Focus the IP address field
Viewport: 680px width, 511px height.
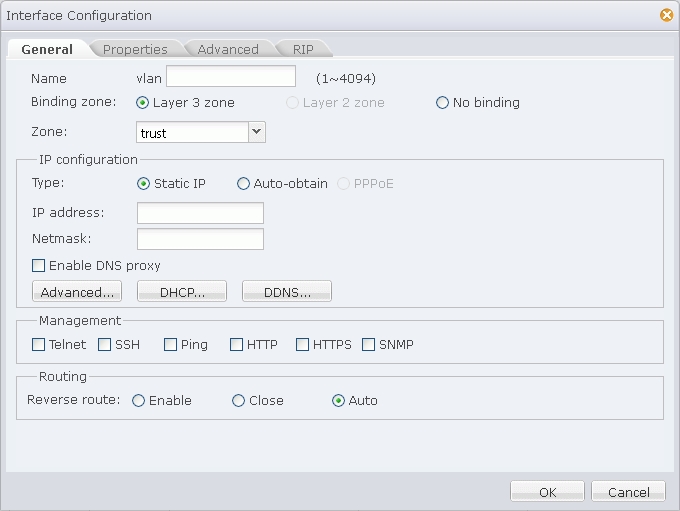[200, 213]
